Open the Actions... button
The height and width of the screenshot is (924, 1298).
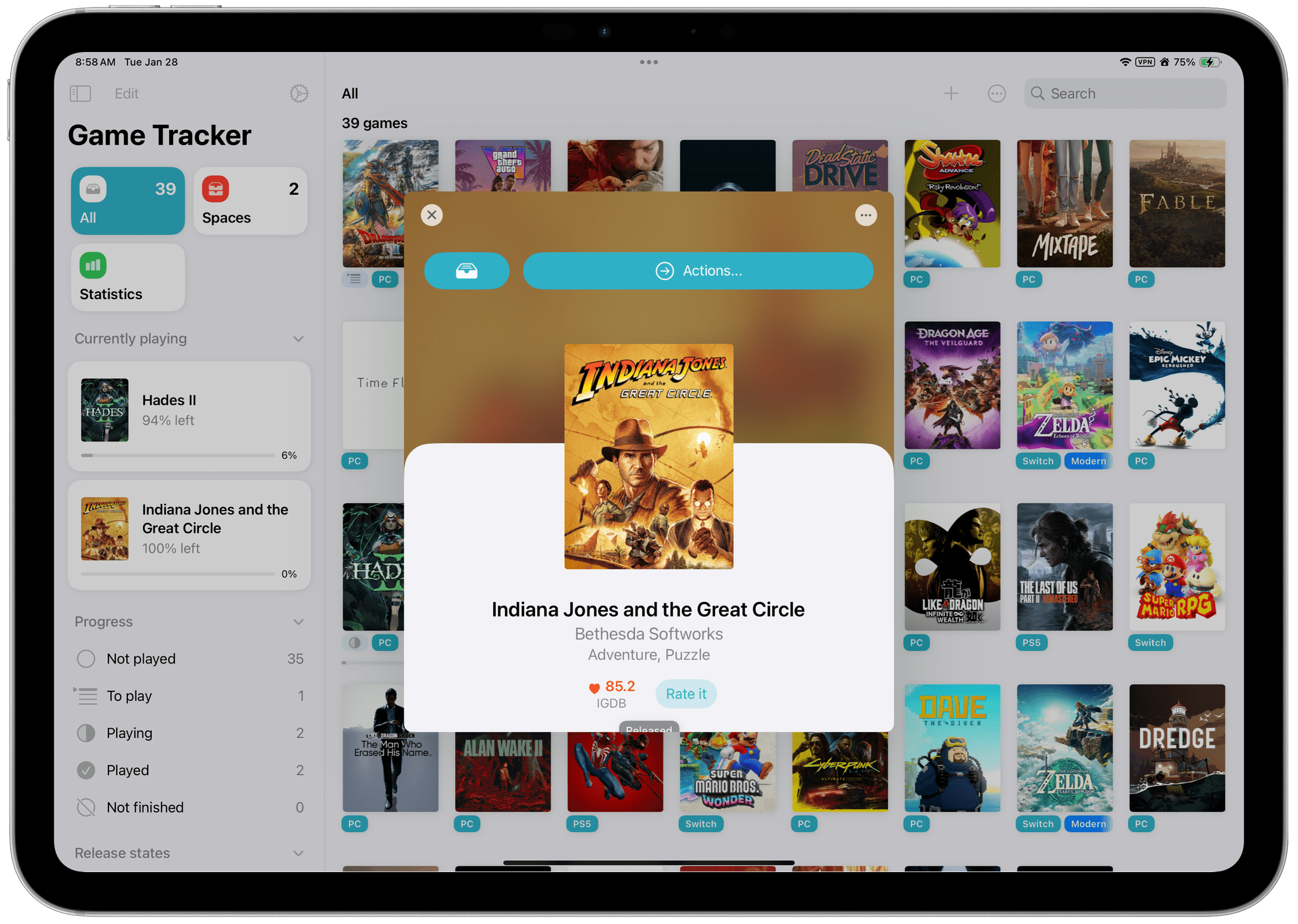point(698,271)
